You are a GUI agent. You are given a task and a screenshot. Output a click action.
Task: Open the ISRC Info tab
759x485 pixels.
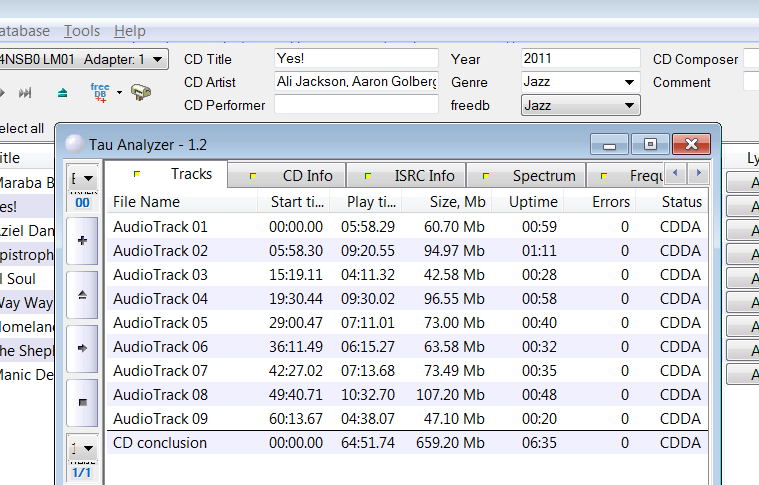pos(407,175)
